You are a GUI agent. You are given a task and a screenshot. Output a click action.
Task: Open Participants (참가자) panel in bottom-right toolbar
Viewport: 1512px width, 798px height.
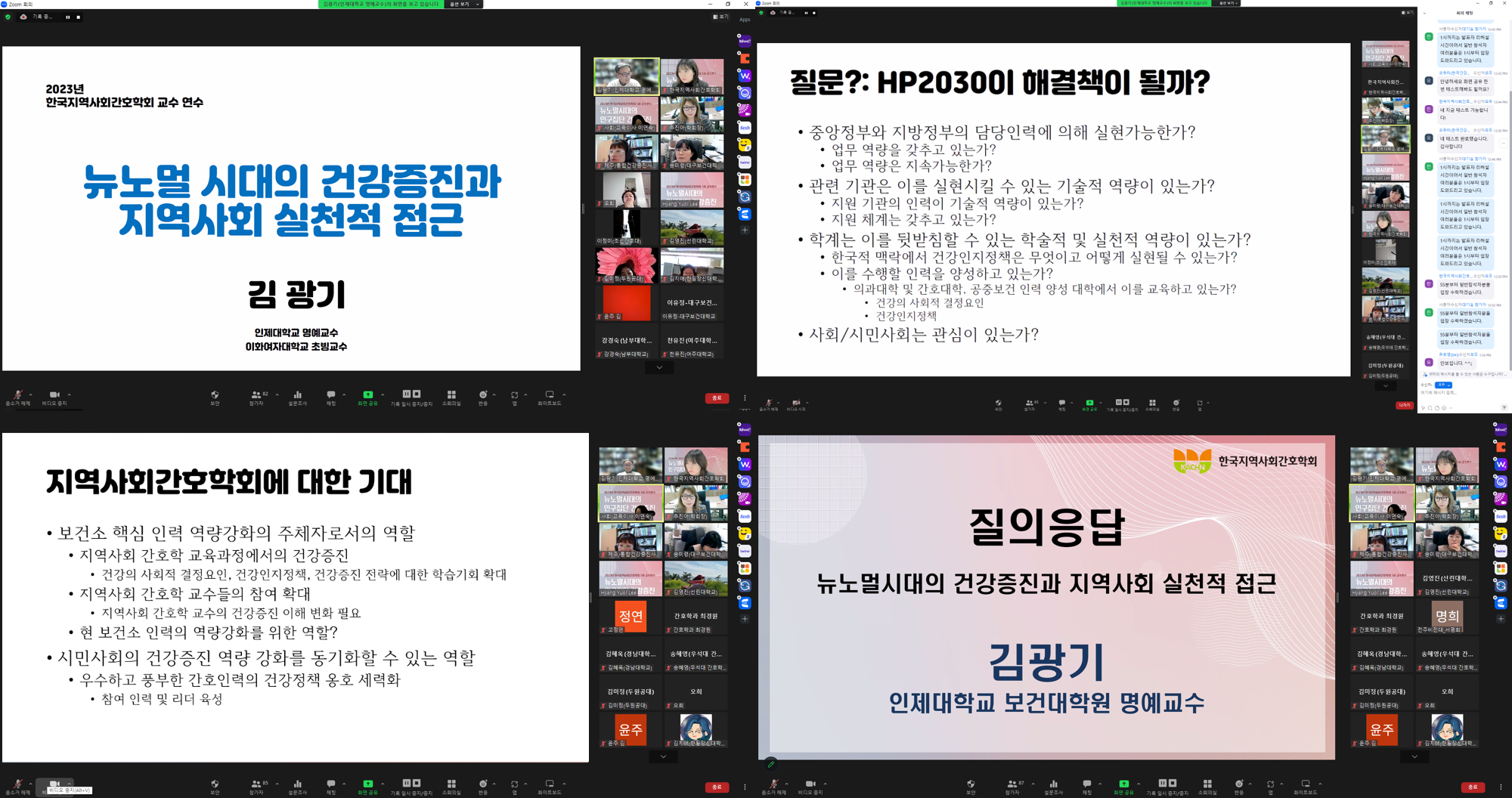tap(1012, 784)
